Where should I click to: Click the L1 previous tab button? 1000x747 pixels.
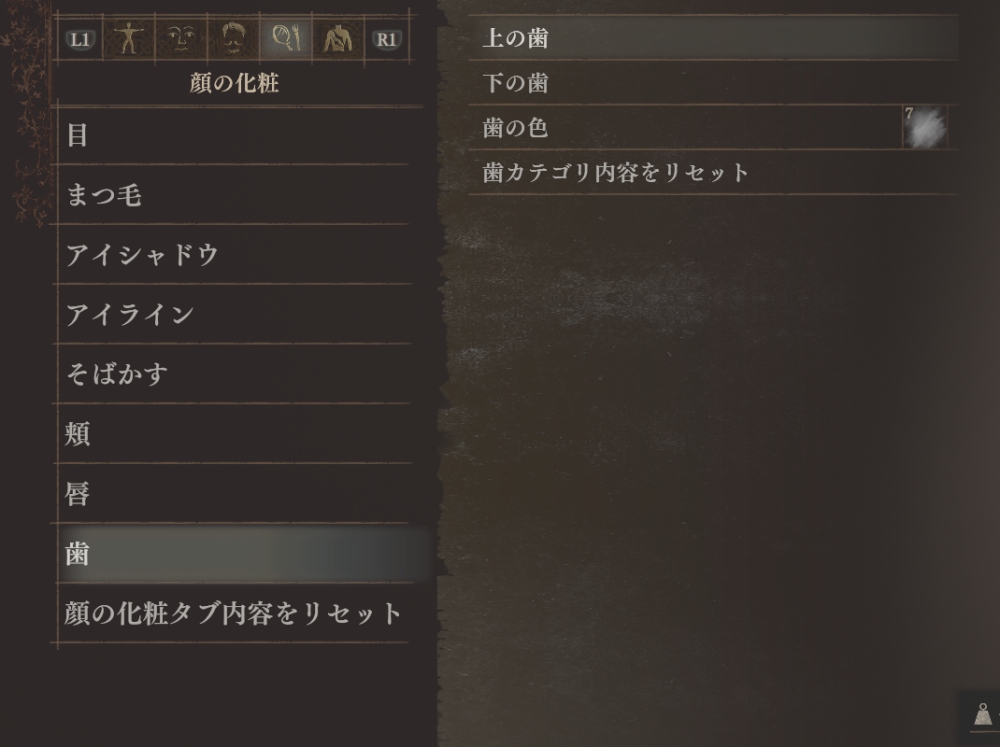pyautogui.click(x=80, y=40)
